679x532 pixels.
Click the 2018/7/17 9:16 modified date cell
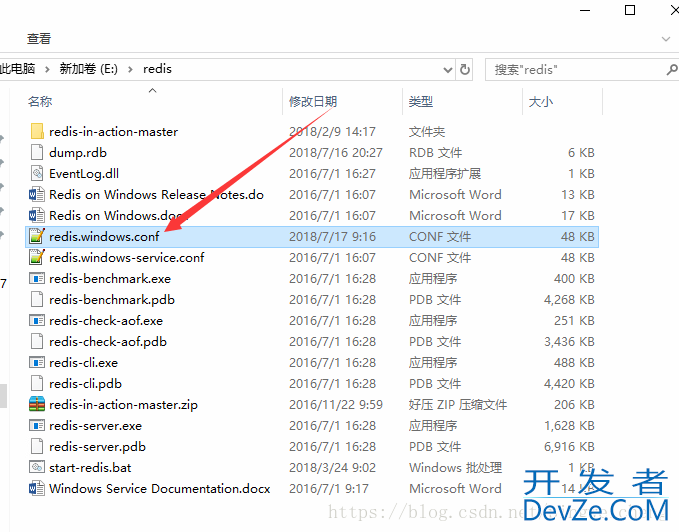point(332,236)
